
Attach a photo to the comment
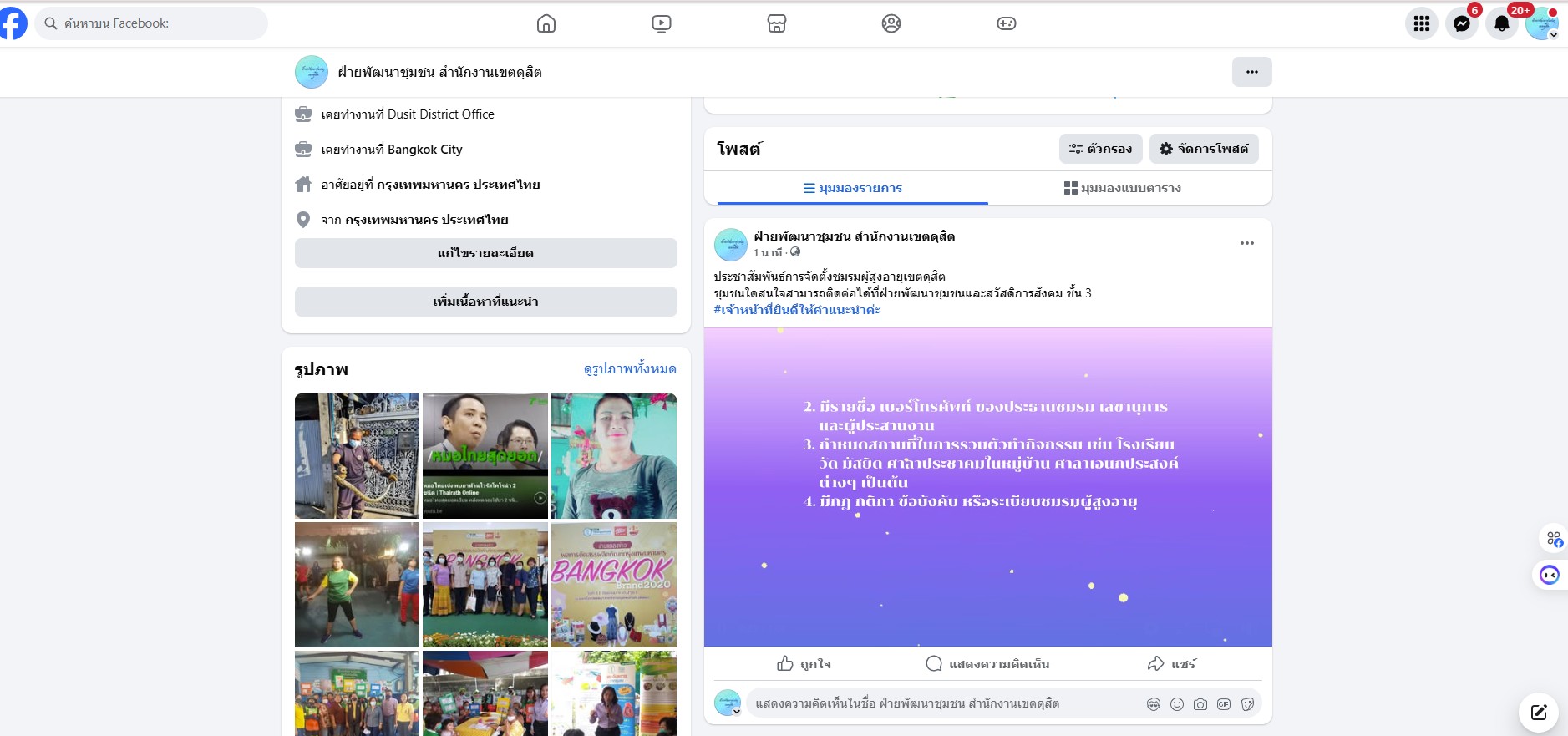point(1200,704)
